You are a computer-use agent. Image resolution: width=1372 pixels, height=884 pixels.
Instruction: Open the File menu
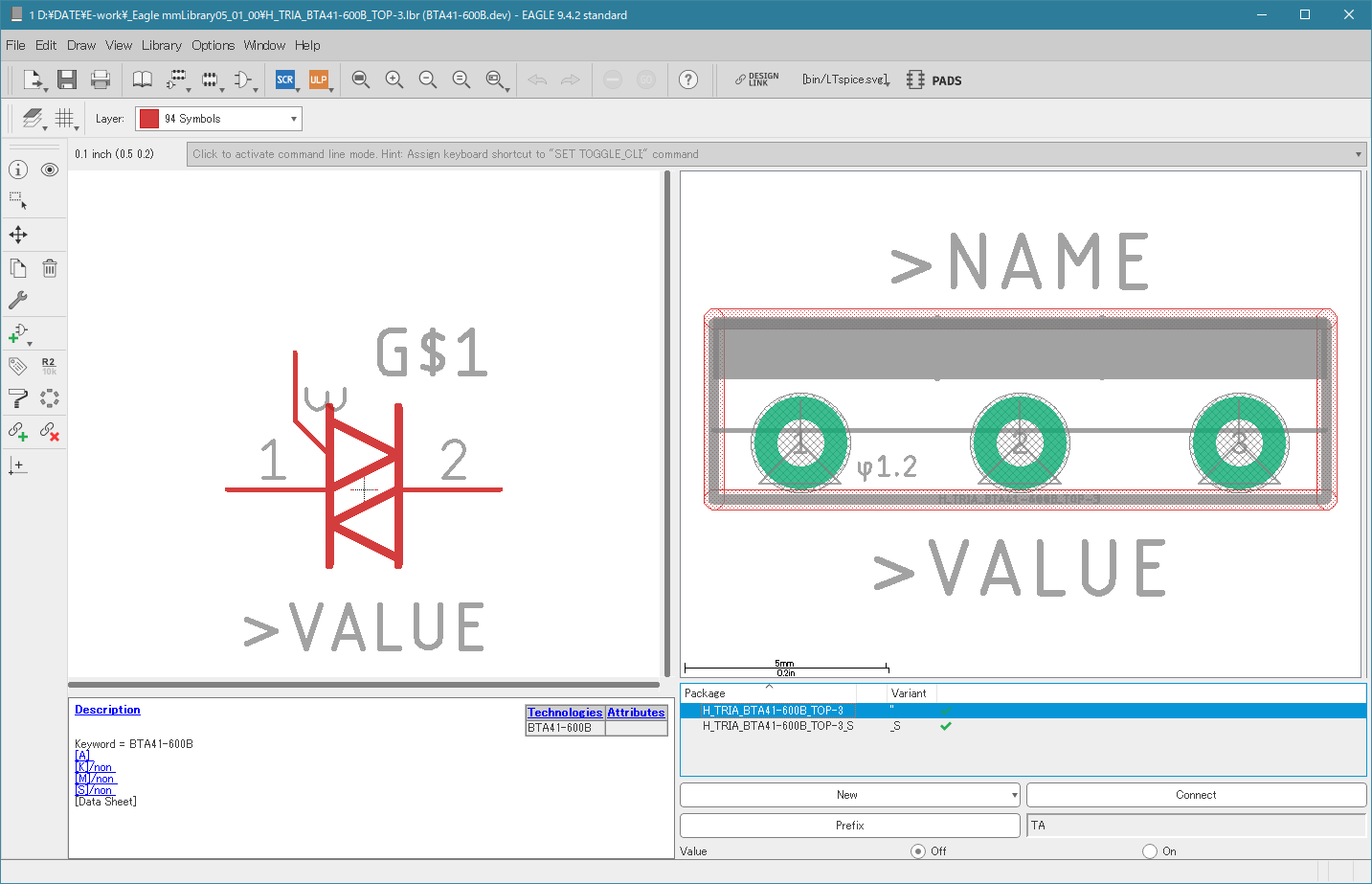pos(15,45)
